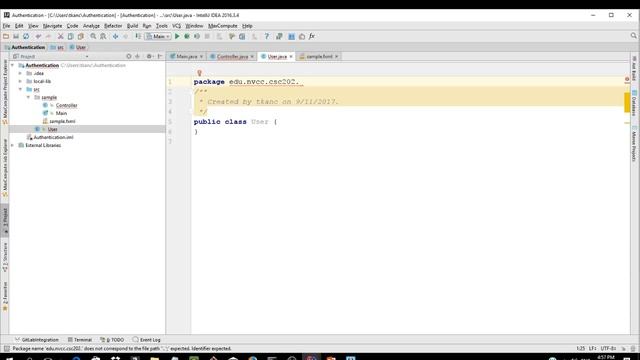Open the Navigate menu
This screenshot has height=360, width=640.
click(x=52, y=26)
